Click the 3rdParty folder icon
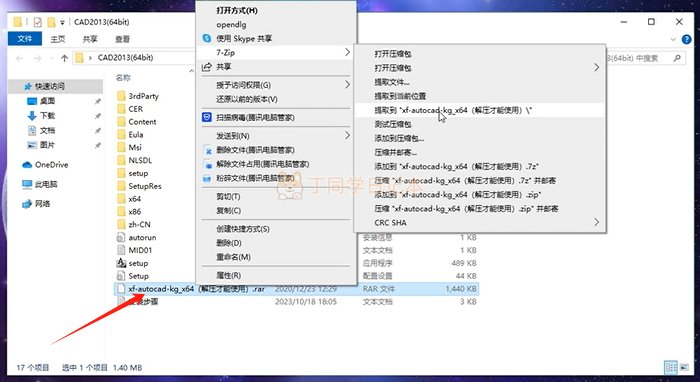 pos(121,96)
